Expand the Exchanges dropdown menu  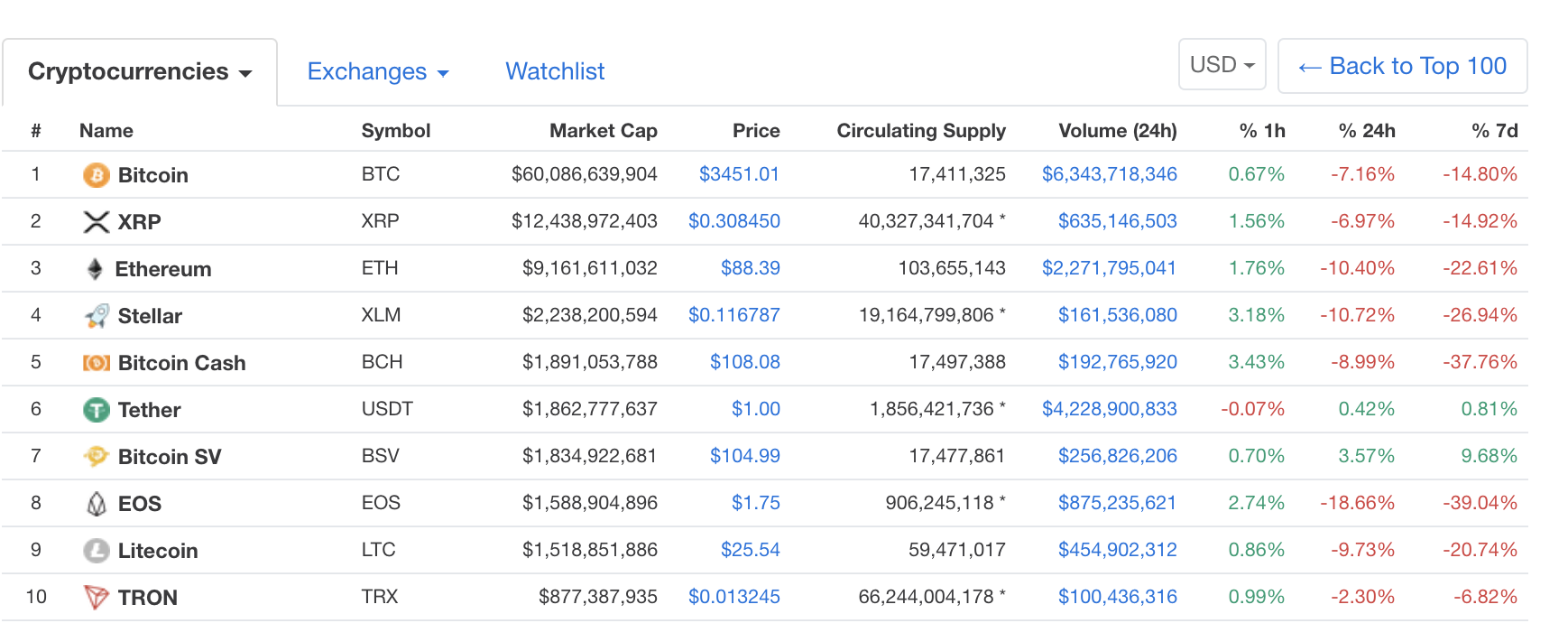377,72
